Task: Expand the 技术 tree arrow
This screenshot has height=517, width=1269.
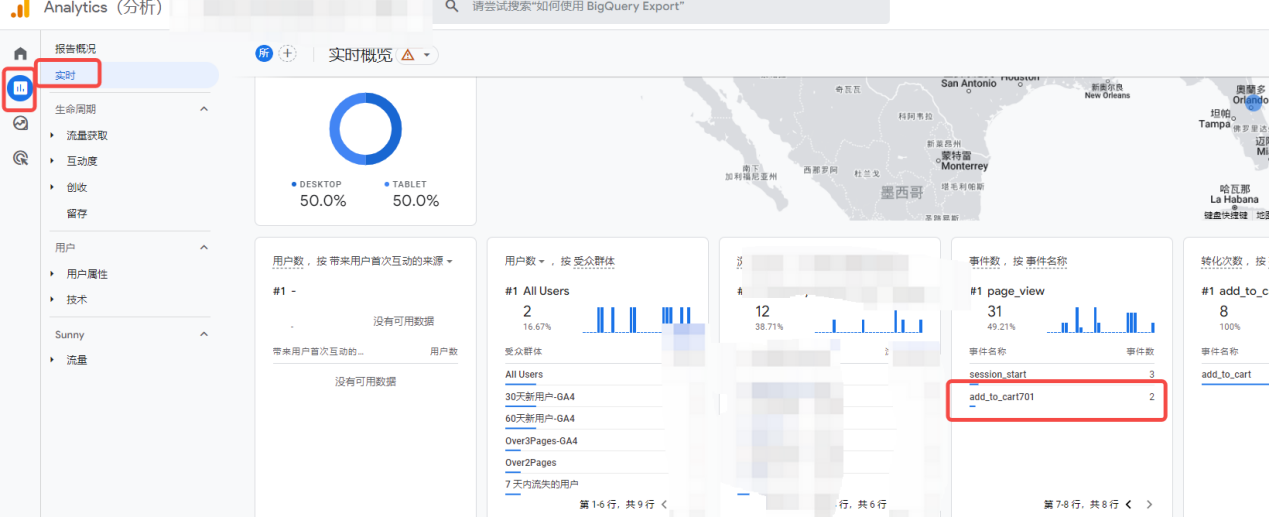Action: point(53,300)
